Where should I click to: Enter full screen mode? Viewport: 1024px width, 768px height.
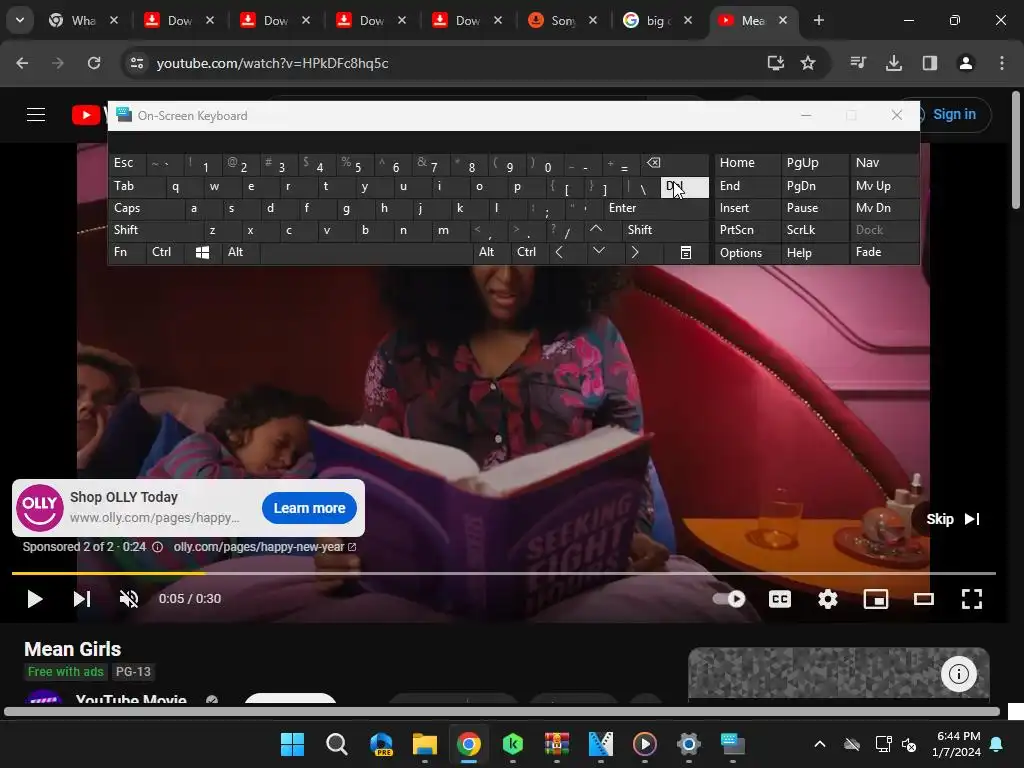(x=972, y=599)
